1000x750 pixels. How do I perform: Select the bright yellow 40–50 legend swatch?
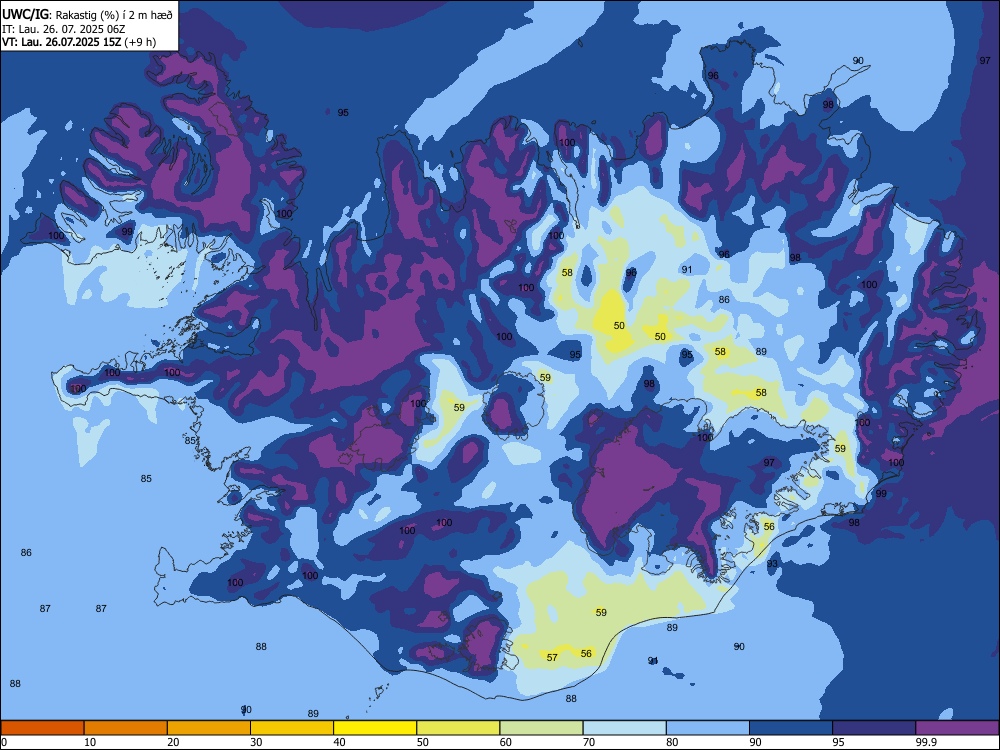tap(375, 728)
